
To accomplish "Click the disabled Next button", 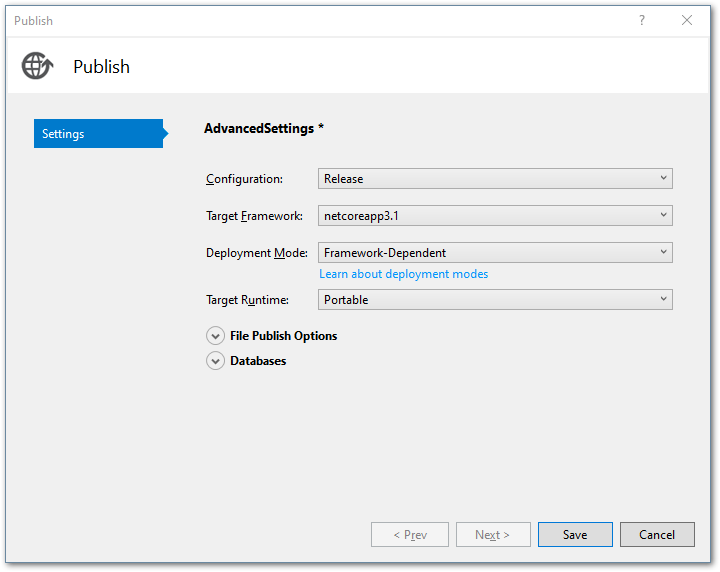I will pos(493,535).
